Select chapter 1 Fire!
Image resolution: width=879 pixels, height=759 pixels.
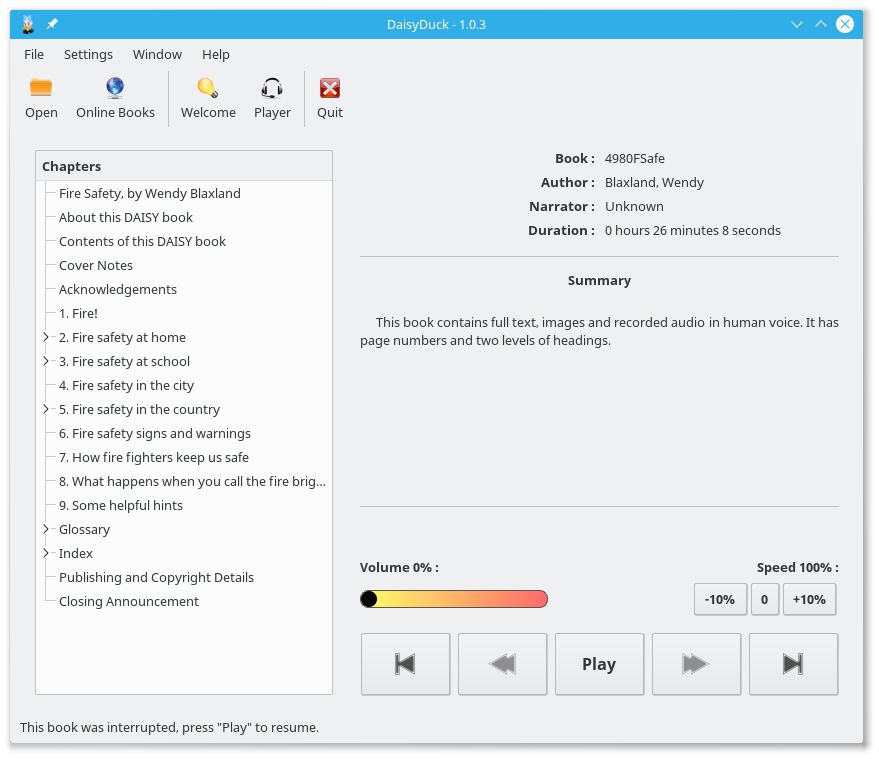click(x=77, y=313)
